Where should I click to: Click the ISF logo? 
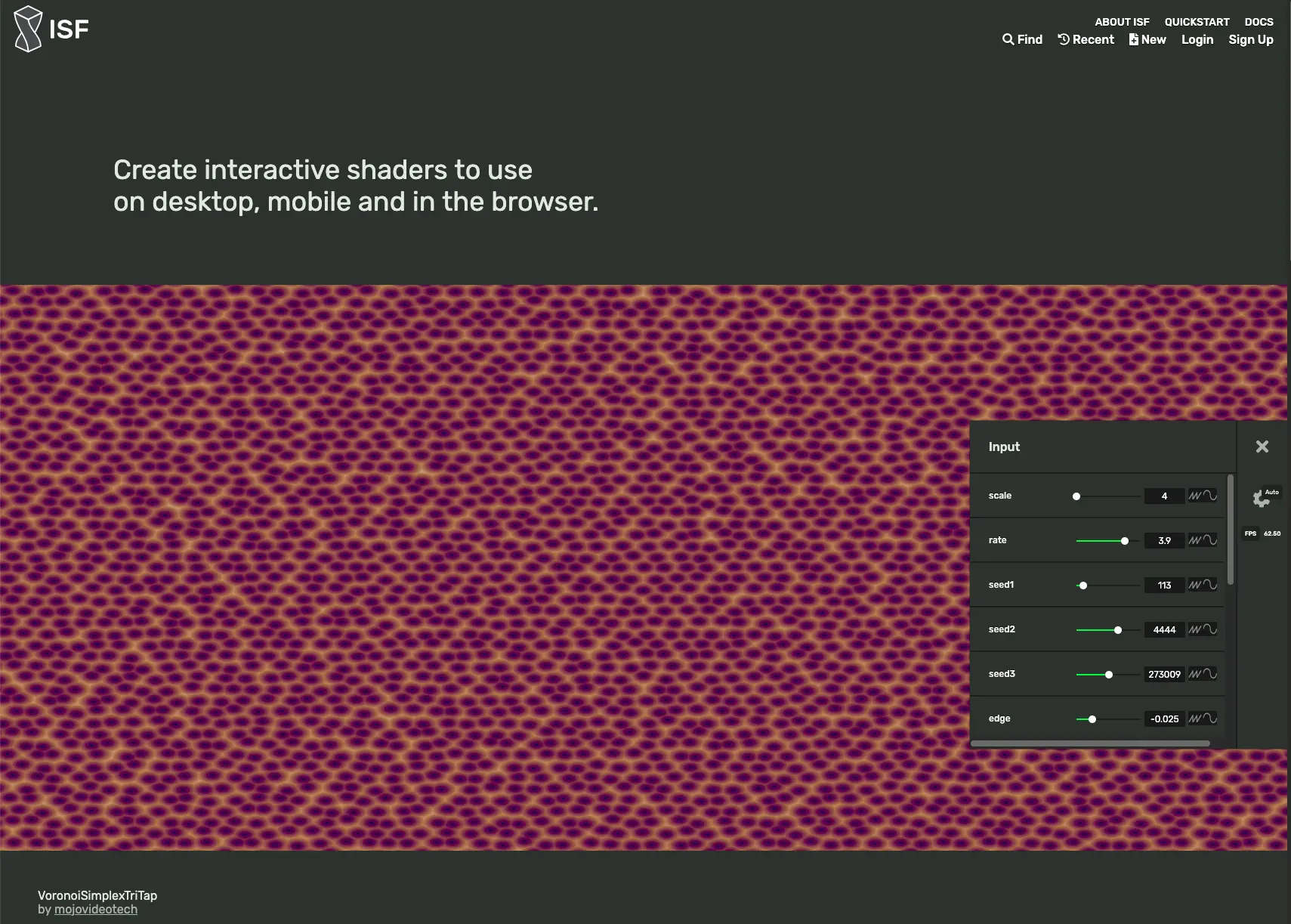tap(51, 29)
